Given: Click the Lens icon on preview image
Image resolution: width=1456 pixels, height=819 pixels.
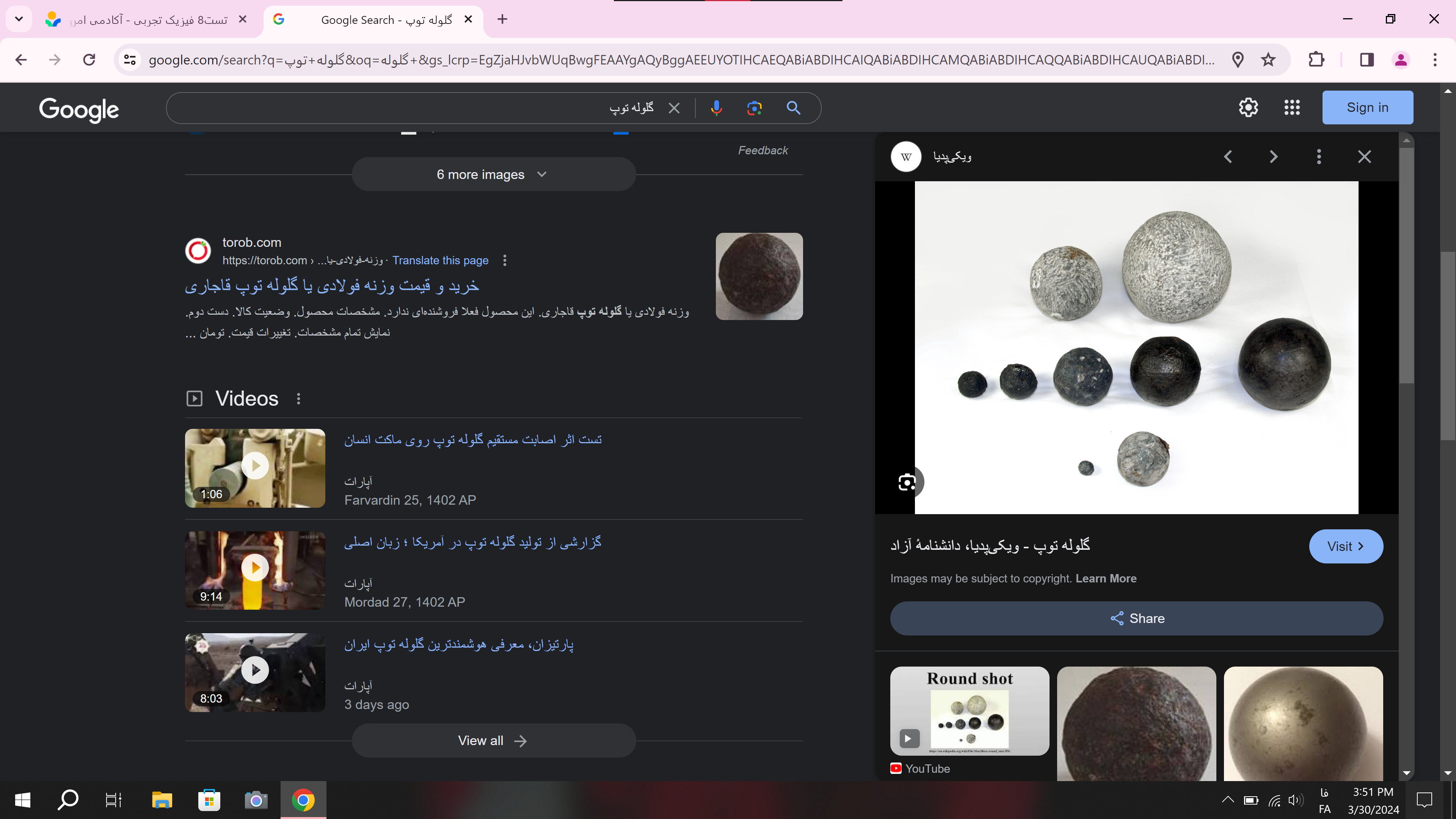Looking at the screenshot, I should [x=907, y=482].
